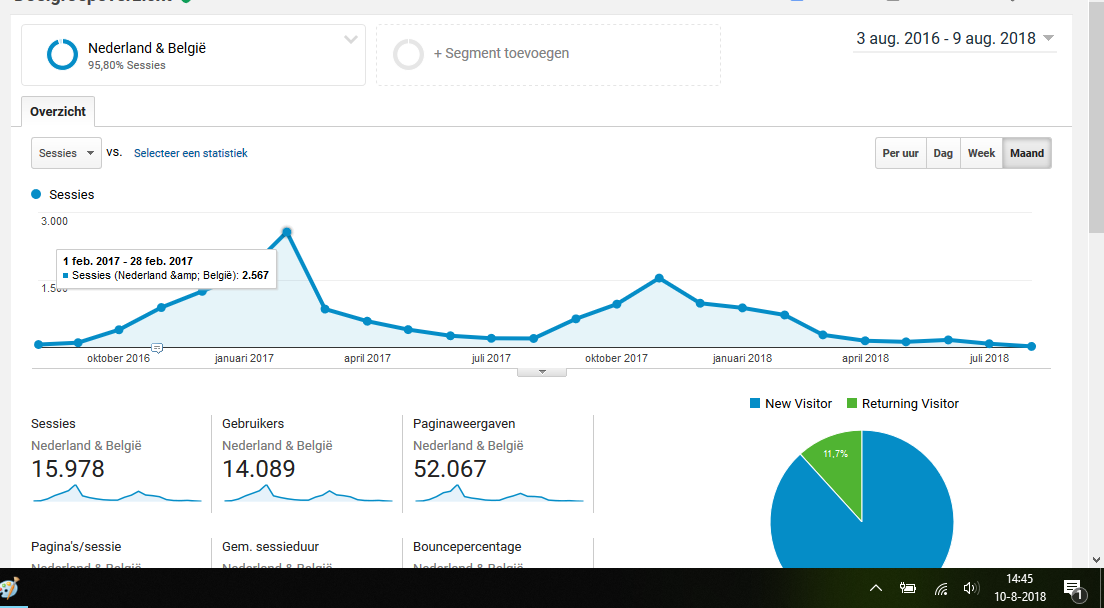
Task: Open the Sessies metric dropdown
Action: point(66,153)
